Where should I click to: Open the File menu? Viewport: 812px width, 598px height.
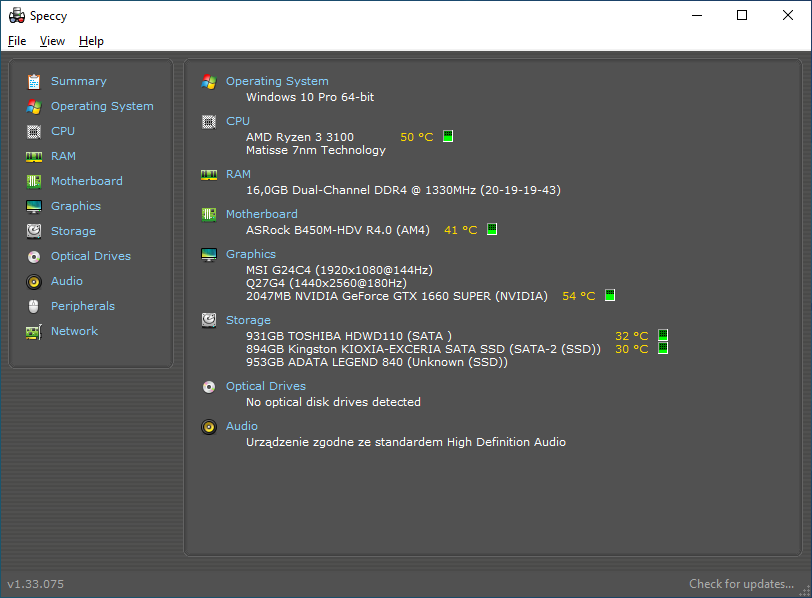[17, 41]
